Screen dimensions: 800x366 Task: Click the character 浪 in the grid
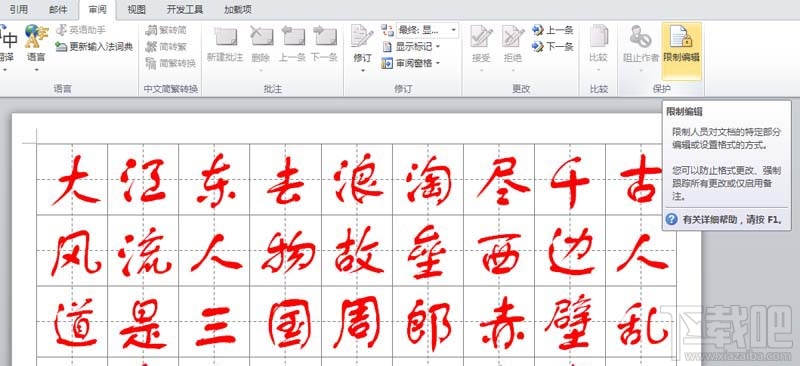[x=359, y=180]
